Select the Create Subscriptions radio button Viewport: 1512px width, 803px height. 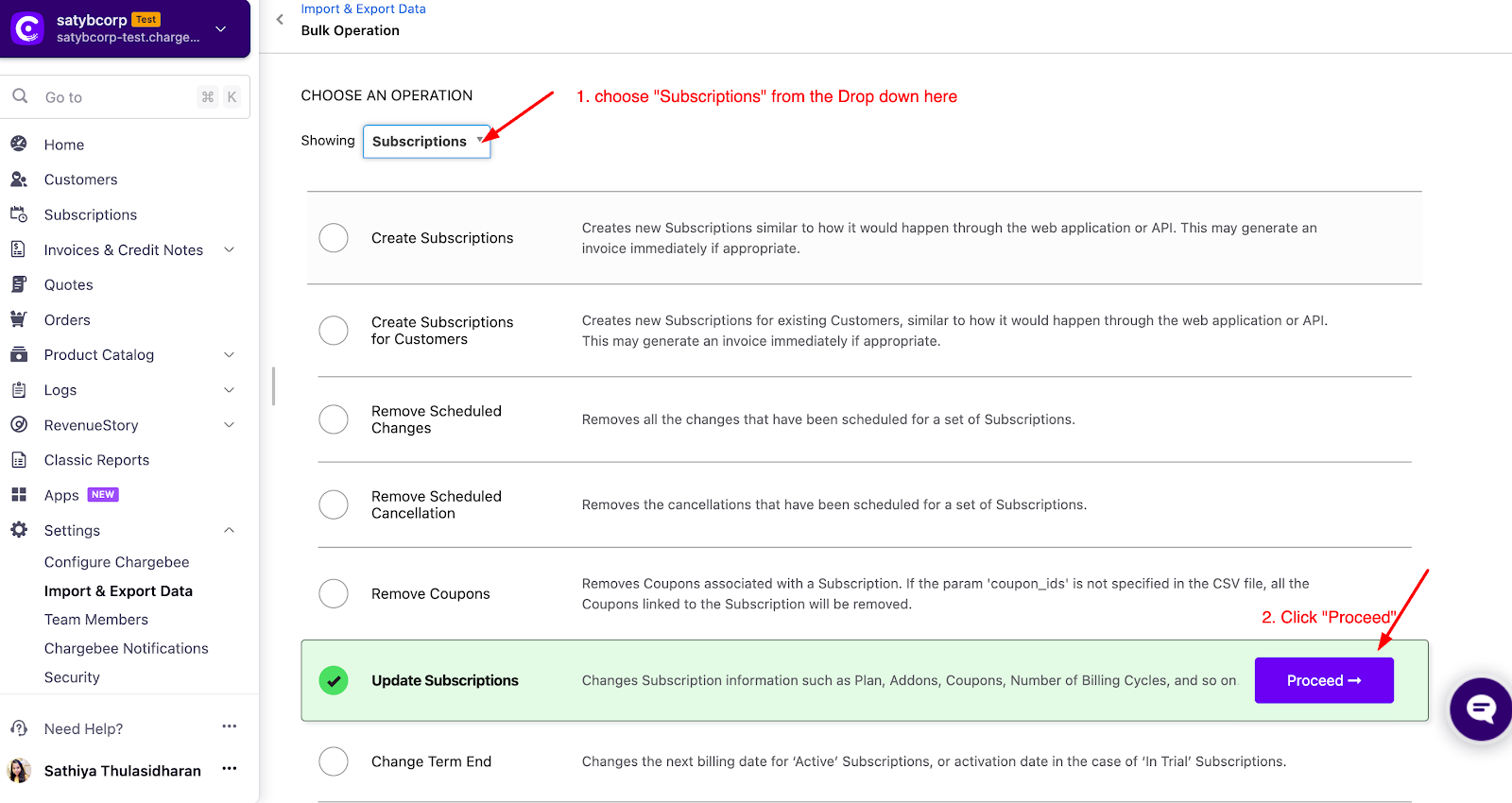pos(334,238)
